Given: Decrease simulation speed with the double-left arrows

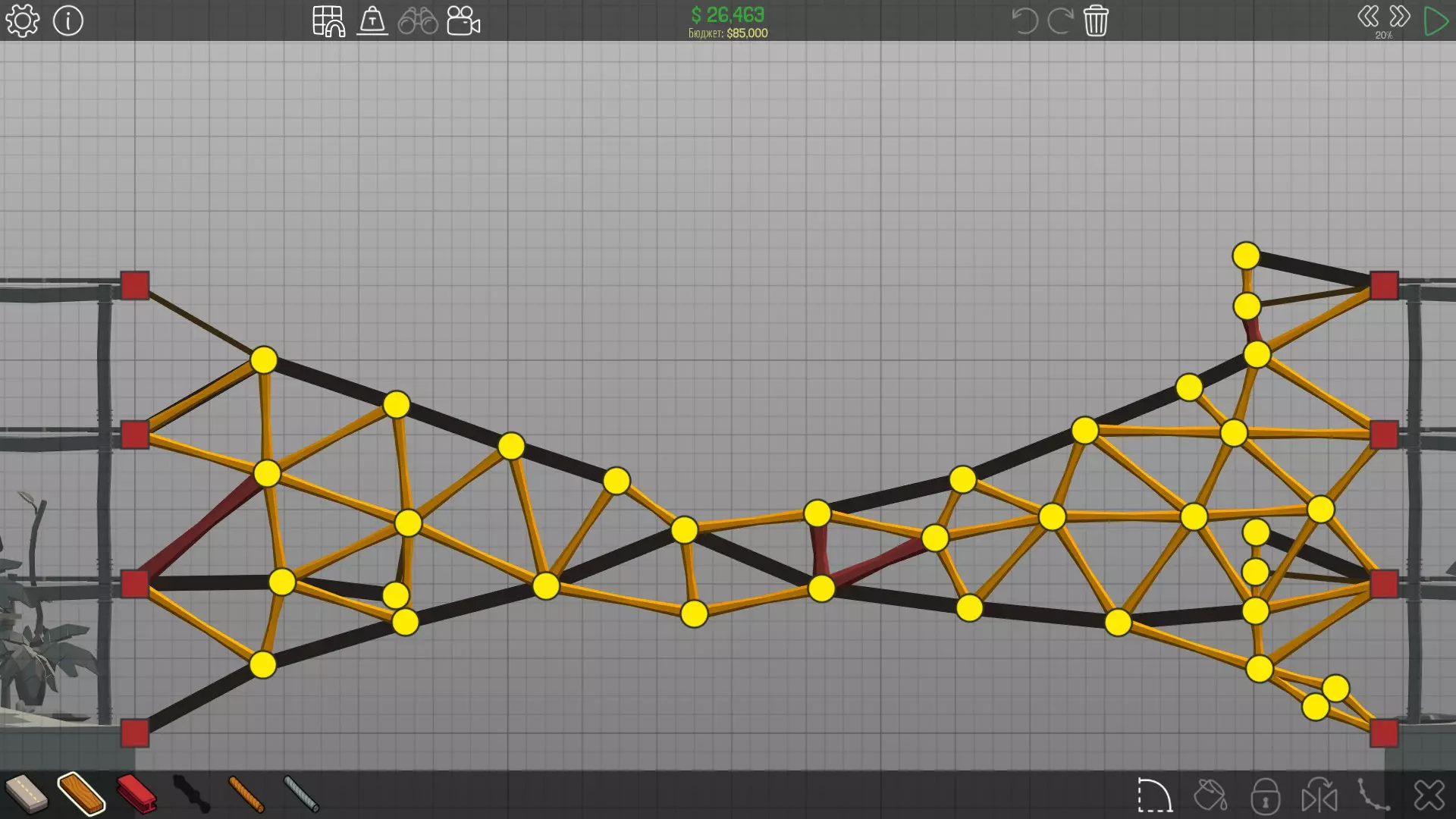Looking at the screenshot, I should pos(1367,16).
